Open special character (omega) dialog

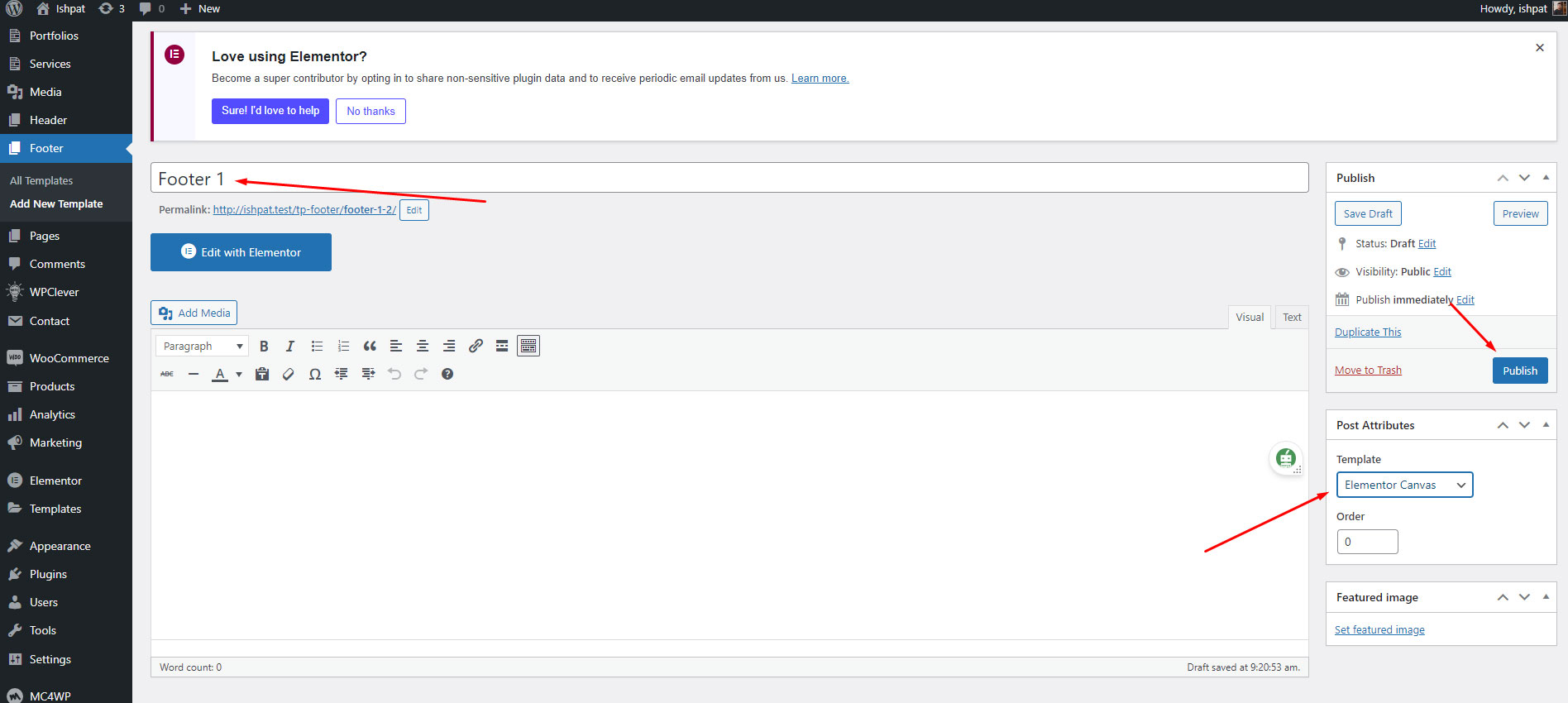pyautogui.click(x=315, y=374)
